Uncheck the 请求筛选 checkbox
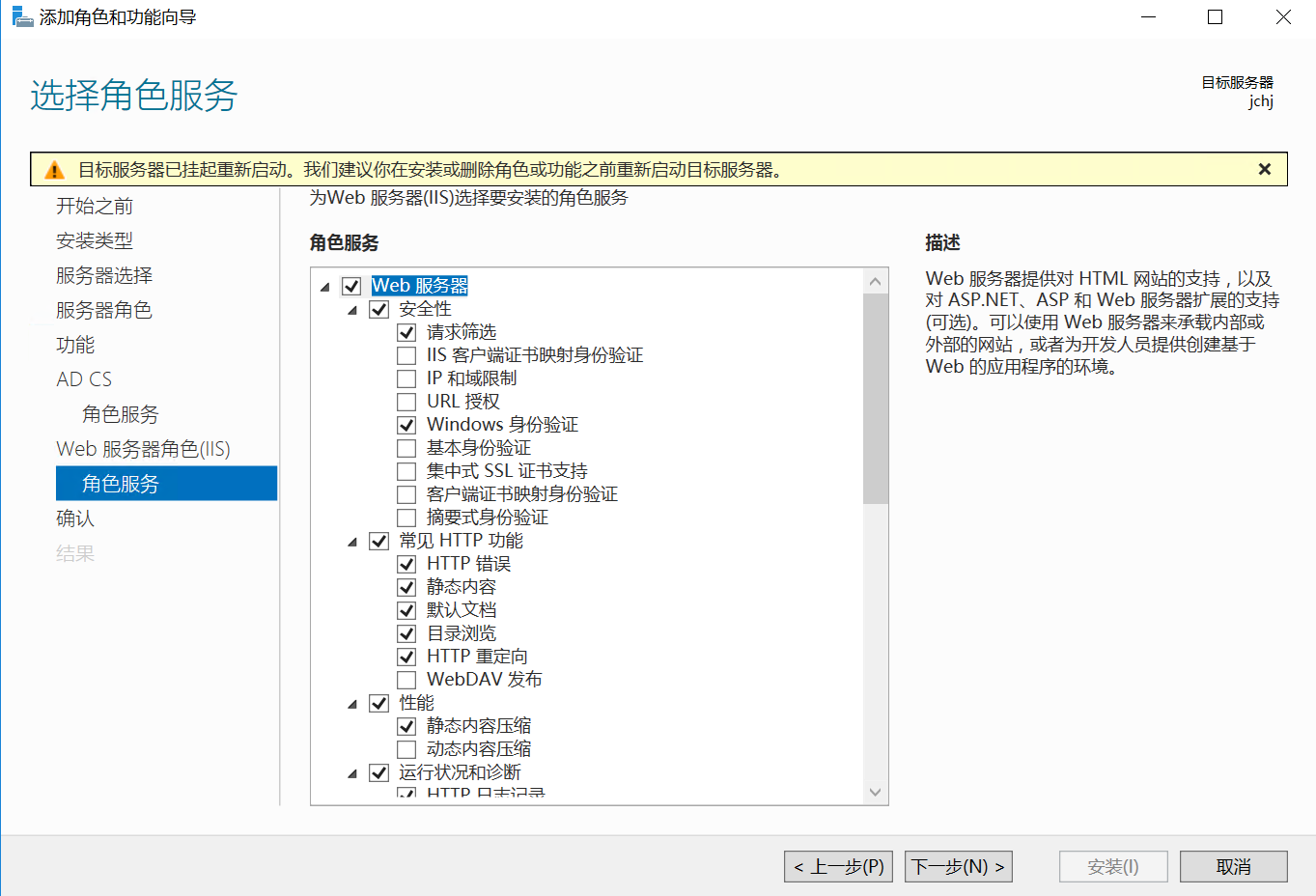 click(x=406, y=332)
